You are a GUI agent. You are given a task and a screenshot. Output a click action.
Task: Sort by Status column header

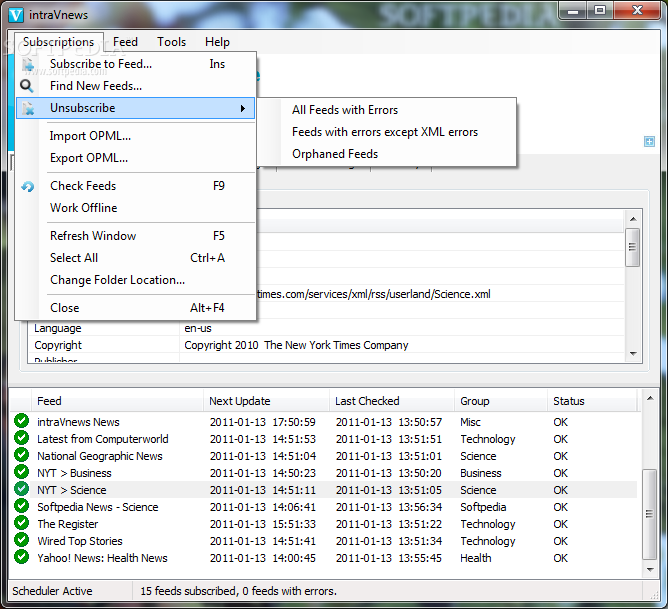[x=592, y=401]
